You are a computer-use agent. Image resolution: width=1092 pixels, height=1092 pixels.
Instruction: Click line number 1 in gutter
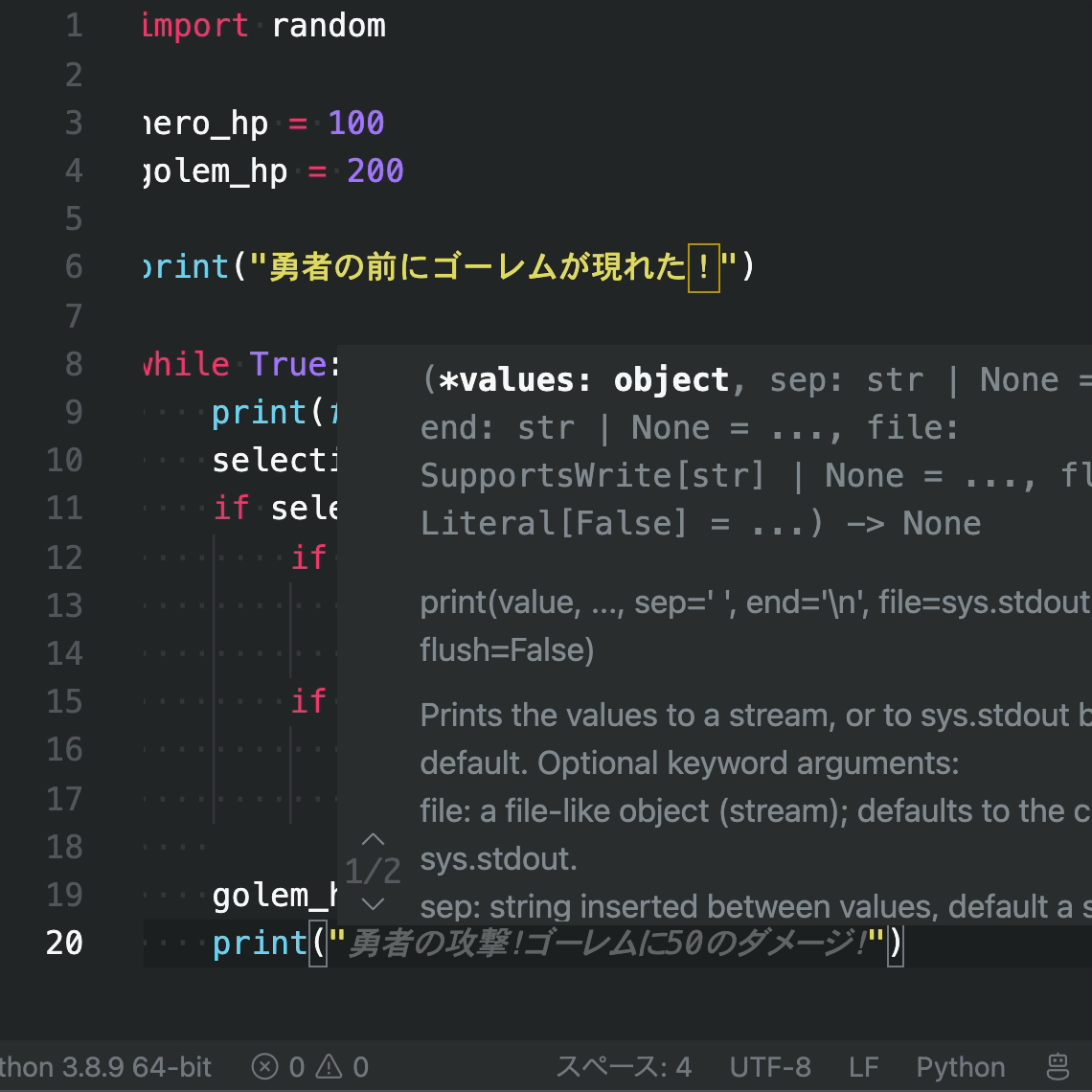tap(74, 26)
